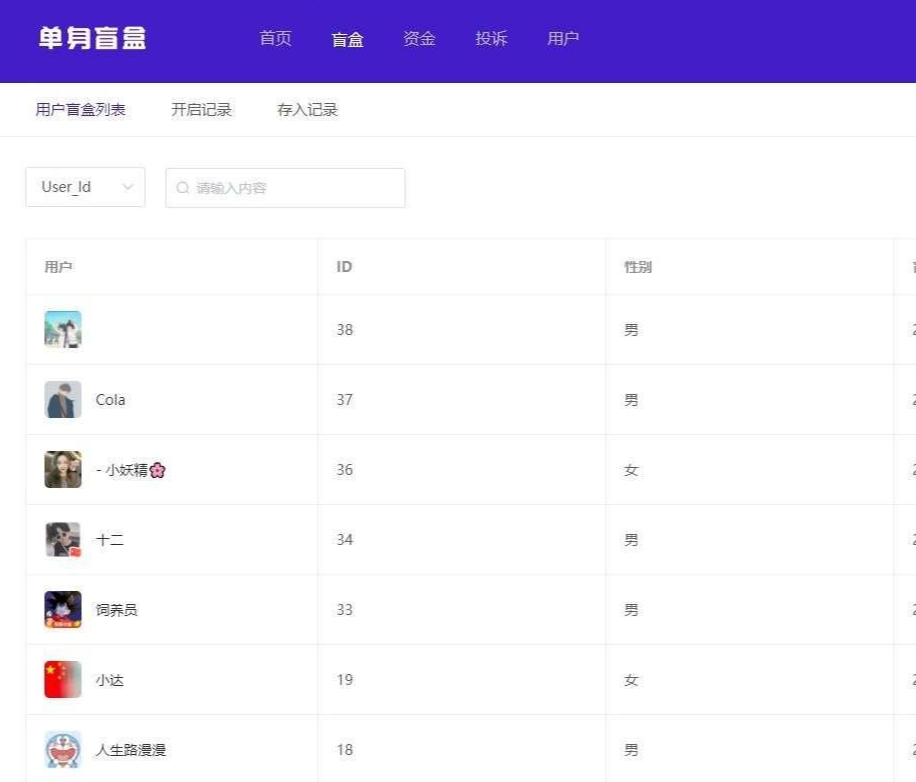
Task: Select the username 人生路漫漫
Action: point(131,750)
